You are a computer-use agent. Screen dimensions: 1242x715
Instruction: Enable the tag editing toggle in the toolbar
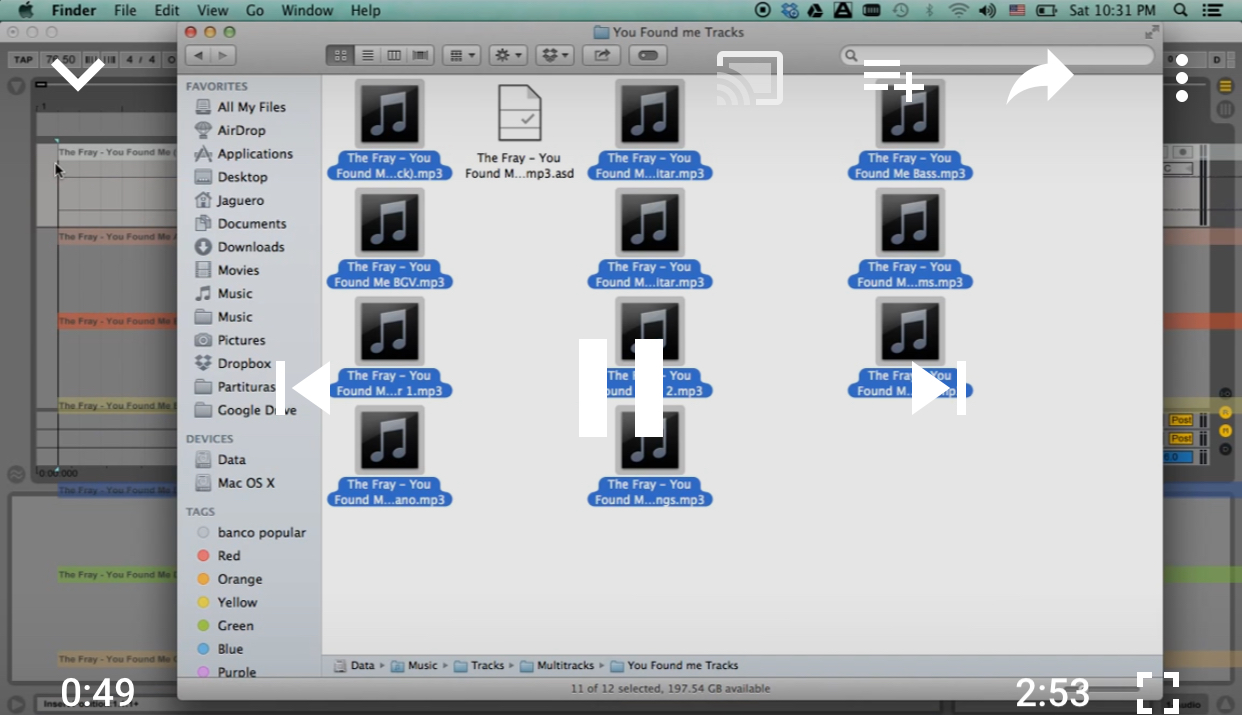click(647, 55)
